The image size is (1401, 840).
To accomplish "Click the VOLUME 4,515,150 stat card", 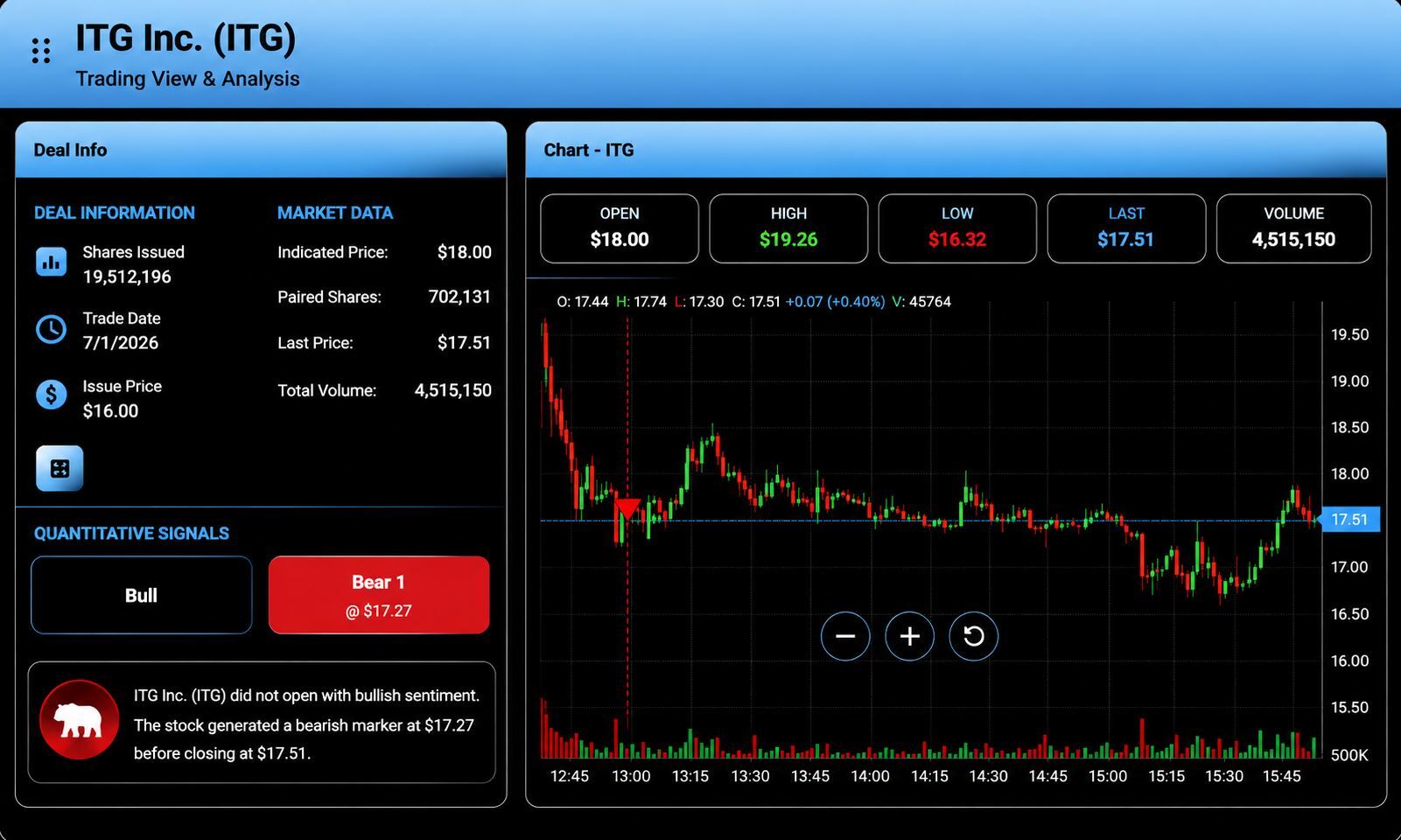I will (1293, 228).
